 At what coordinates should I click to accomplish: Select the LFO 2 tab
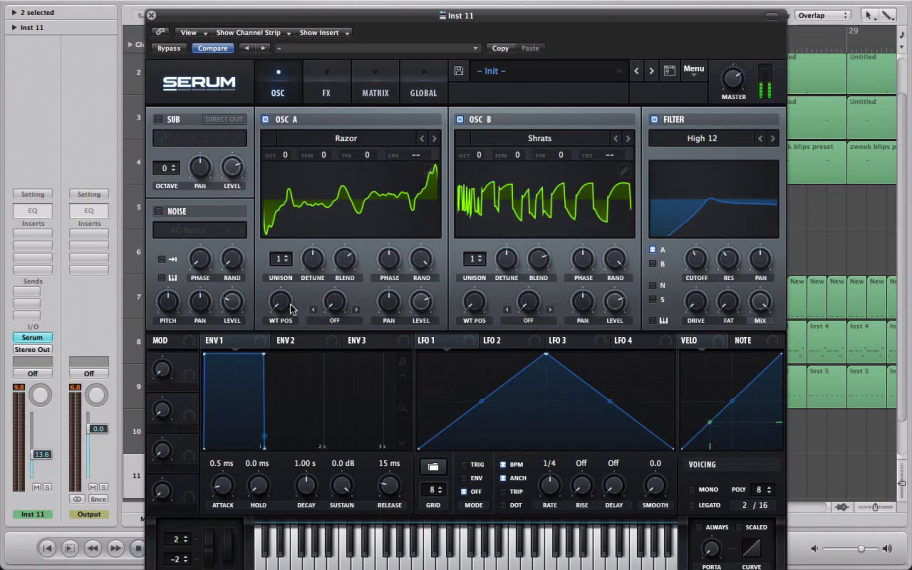[x=491, y=340]
